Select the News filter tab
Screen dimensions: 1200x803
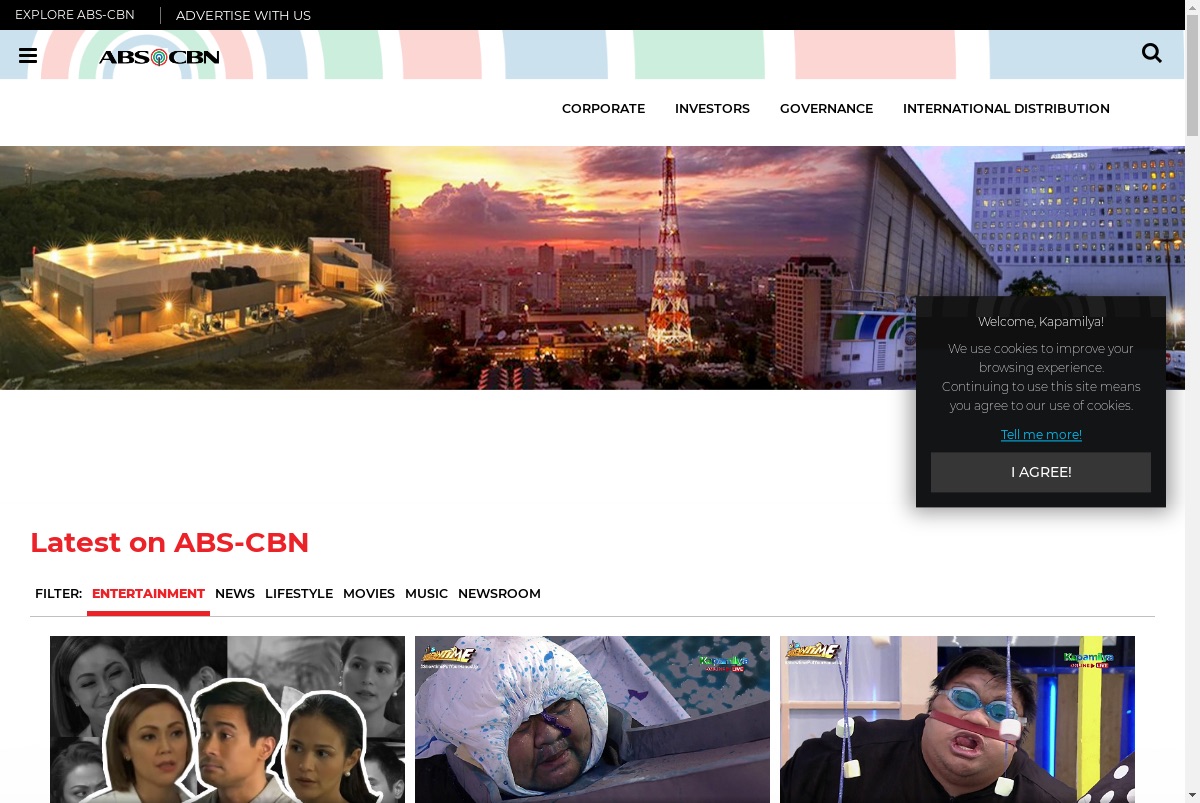click(235, 593)
